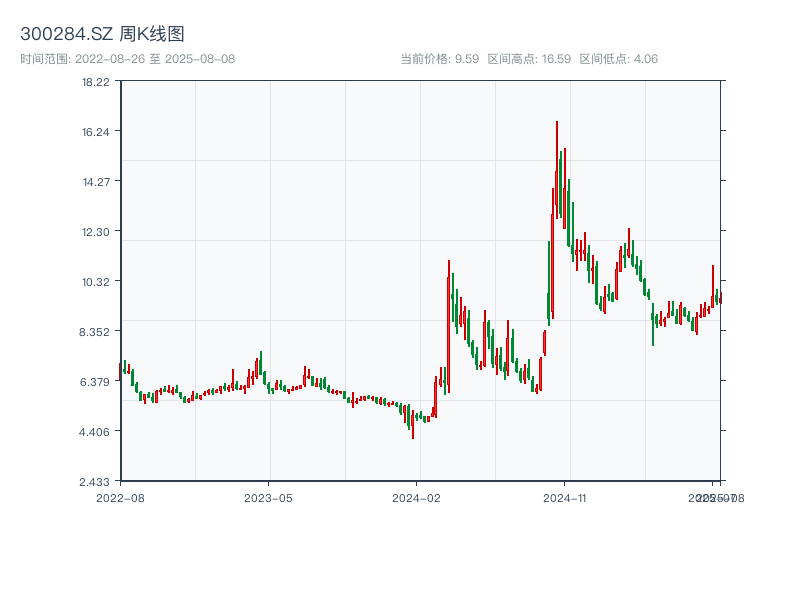Click x-axis label 2023-05
Image resolution: width=800 pixels, height=600 pixels.
[268, 498]
